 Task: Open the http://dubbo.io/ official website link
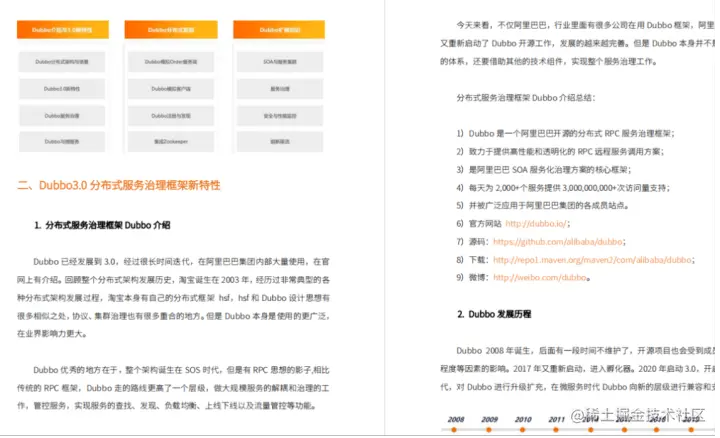tap(536, 224)
